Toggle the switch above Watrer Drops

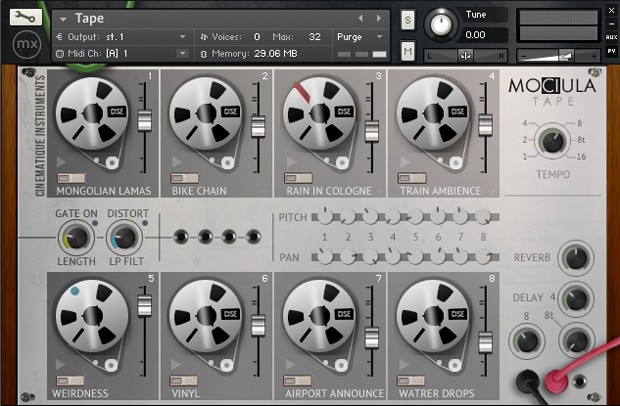(x=411, y=381)
